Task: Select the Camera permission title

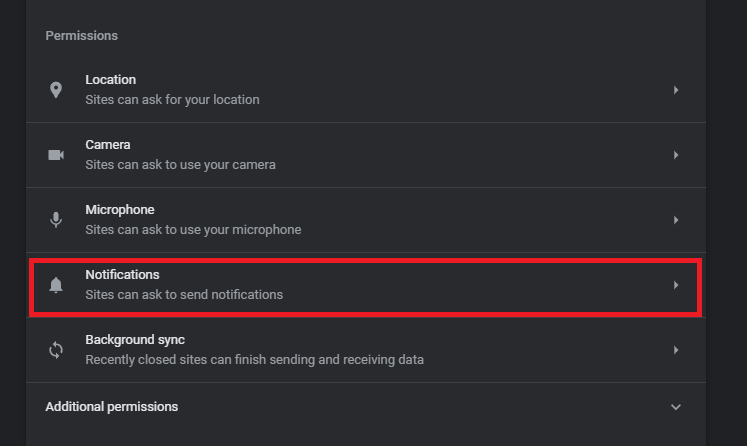Action: 108,144
